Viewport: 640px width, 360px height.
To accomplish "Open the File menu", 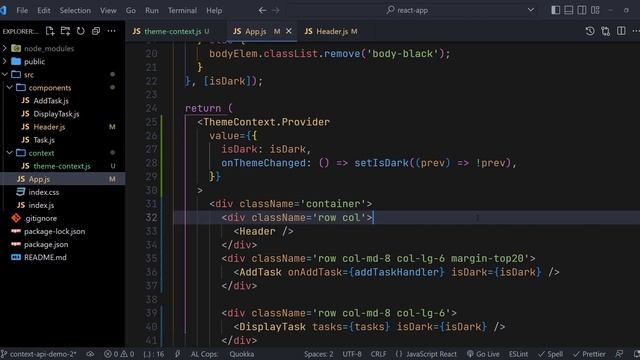I will pos(22,10).
